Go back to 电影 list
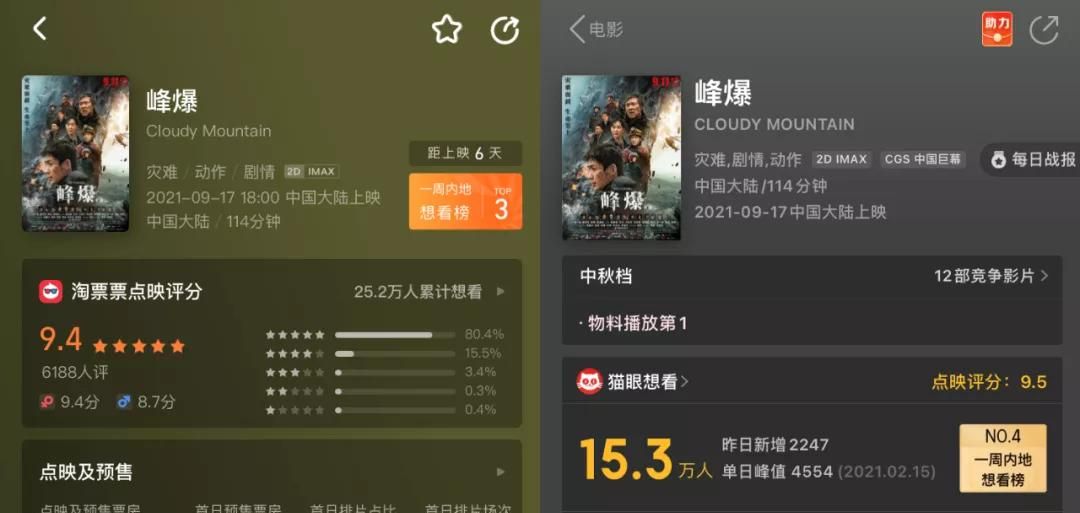This screenshot has width=1080, height=513. tap(596, 30)
